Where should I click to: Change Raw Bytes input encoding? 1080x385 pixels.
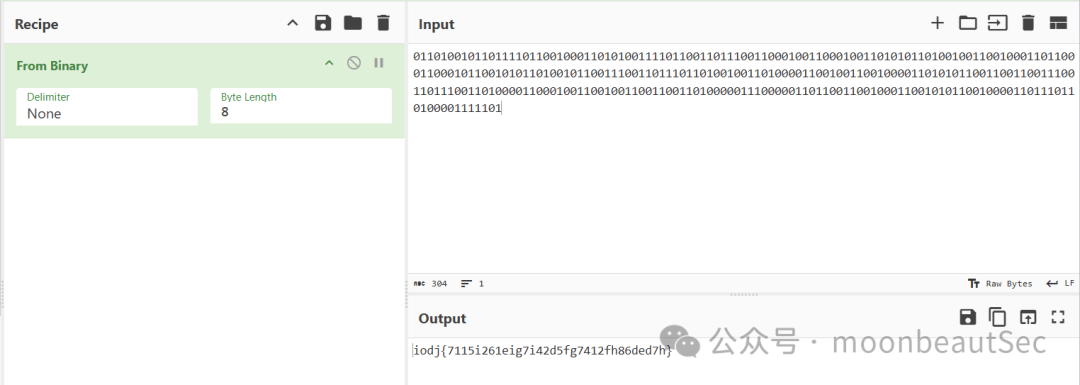pyautogui.click(x=1000, y=283)
